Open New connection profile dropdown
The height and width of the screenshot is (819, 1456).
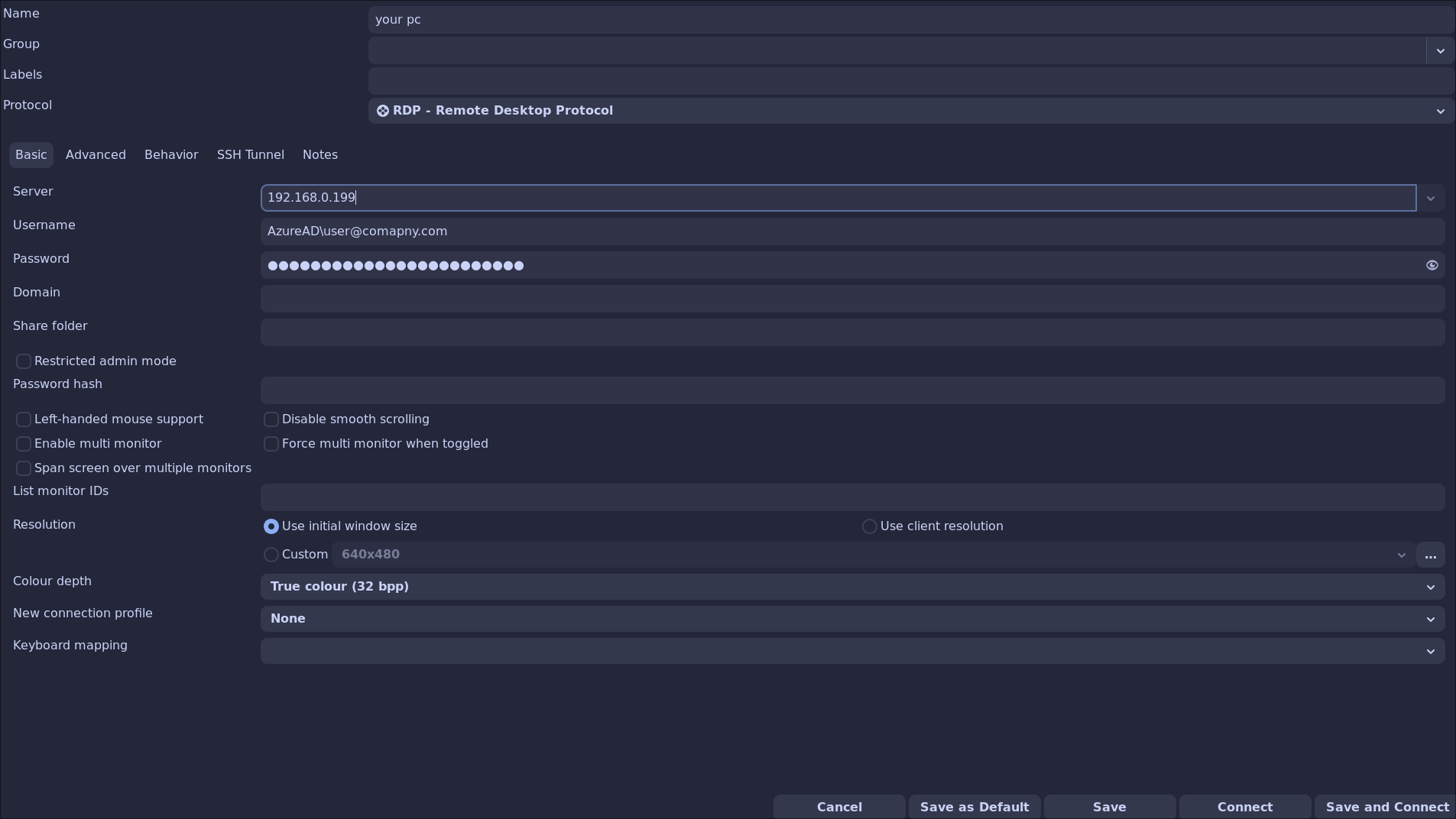tap(852, 619)
